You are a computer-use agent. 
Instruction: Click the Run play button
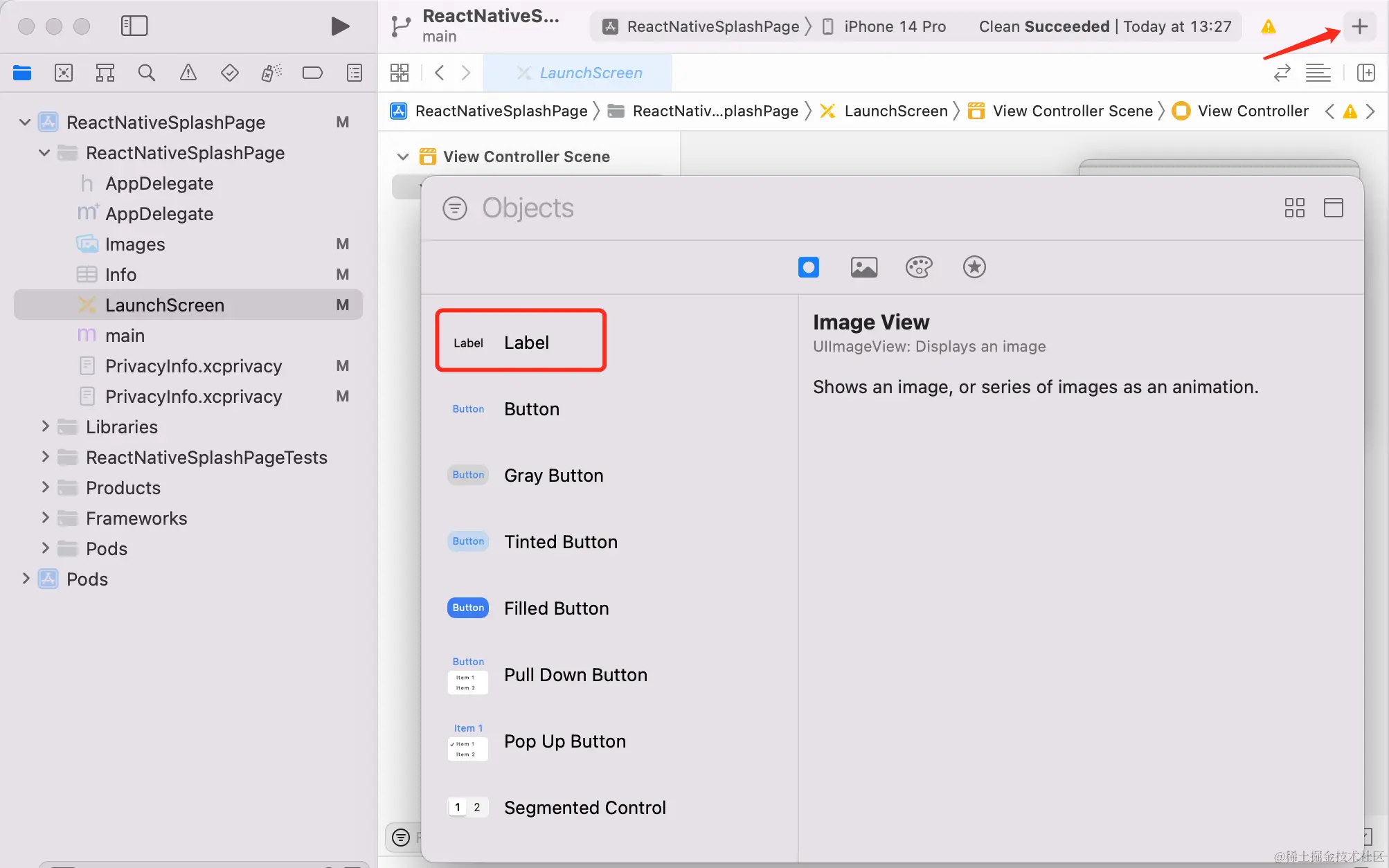pos(339,26)
